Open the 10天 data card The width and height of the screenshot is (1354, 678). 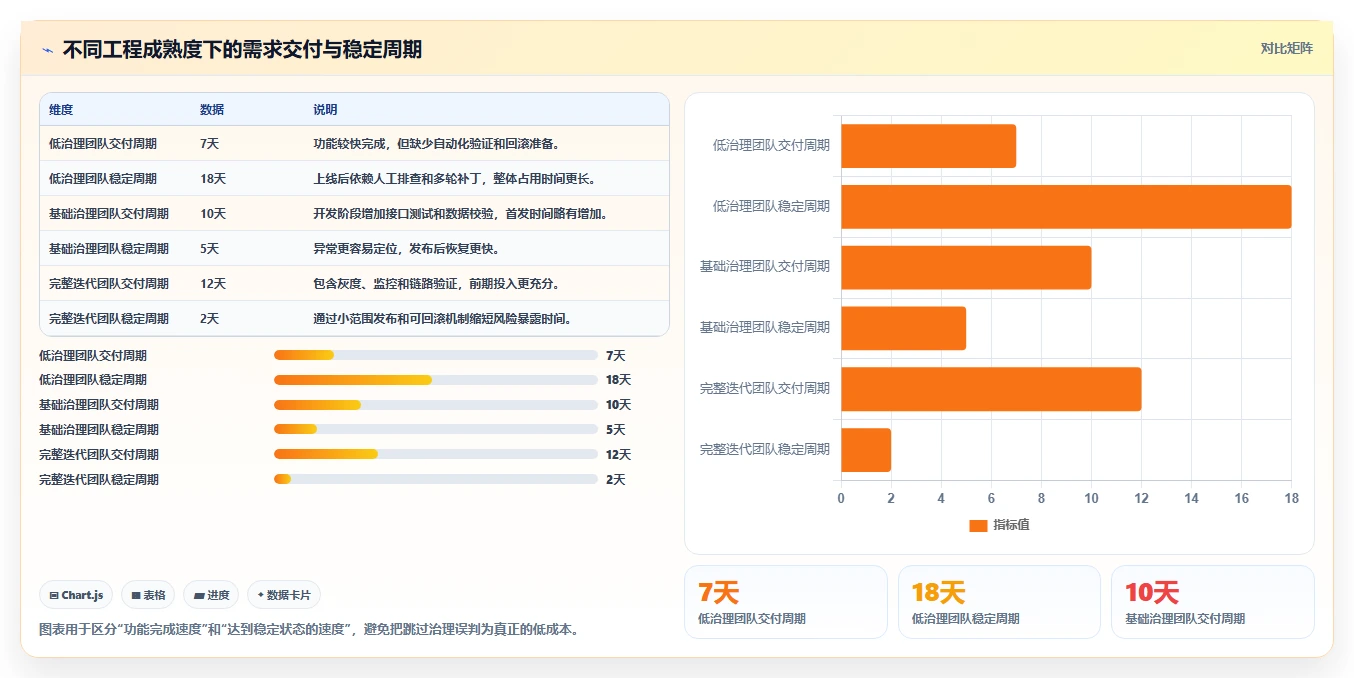[1213, 602]
